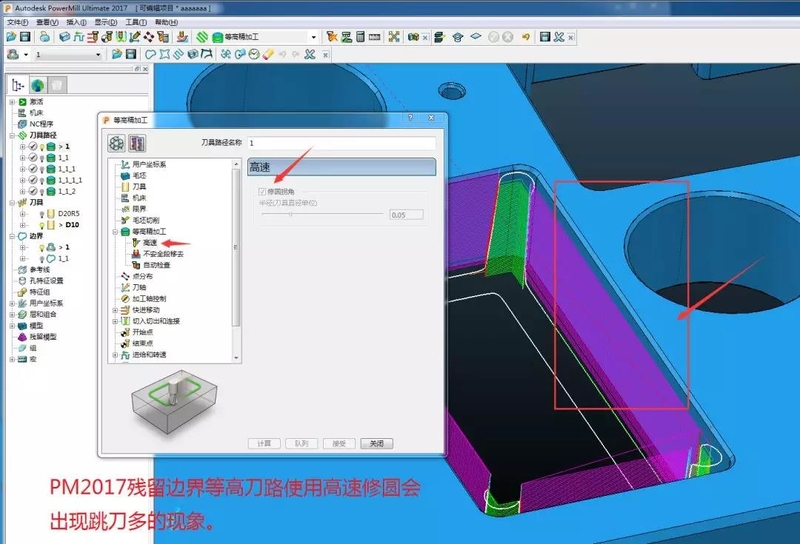Screen dimensions: 800x544
Task: Open the 查看(V) menu
Action: click(46, 21)
